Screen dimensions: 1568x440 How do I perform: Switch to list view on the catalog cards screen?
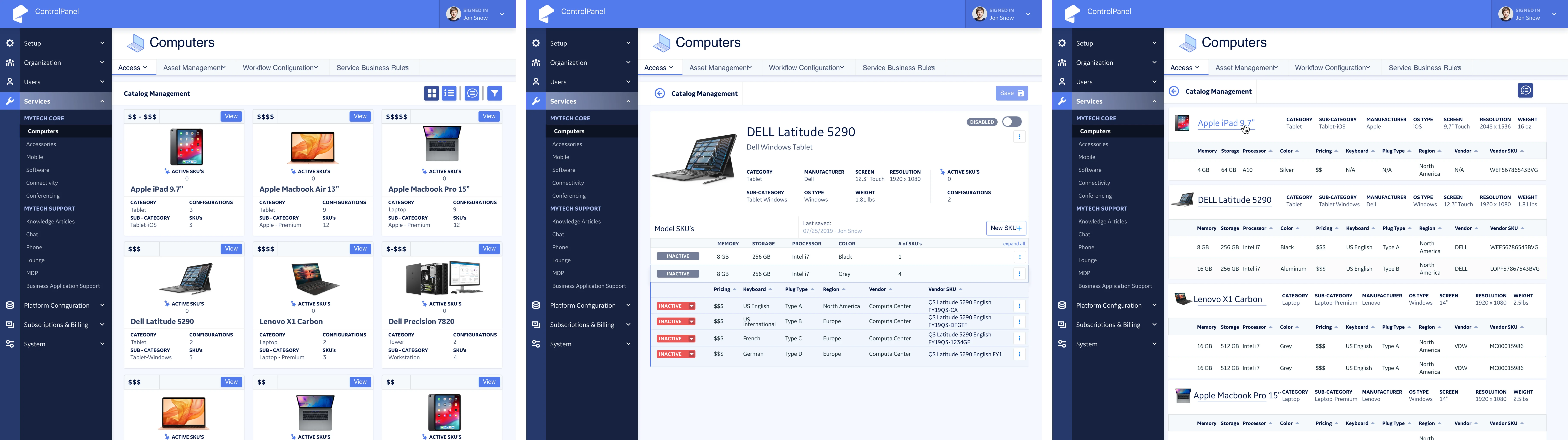tap(449, 93)
